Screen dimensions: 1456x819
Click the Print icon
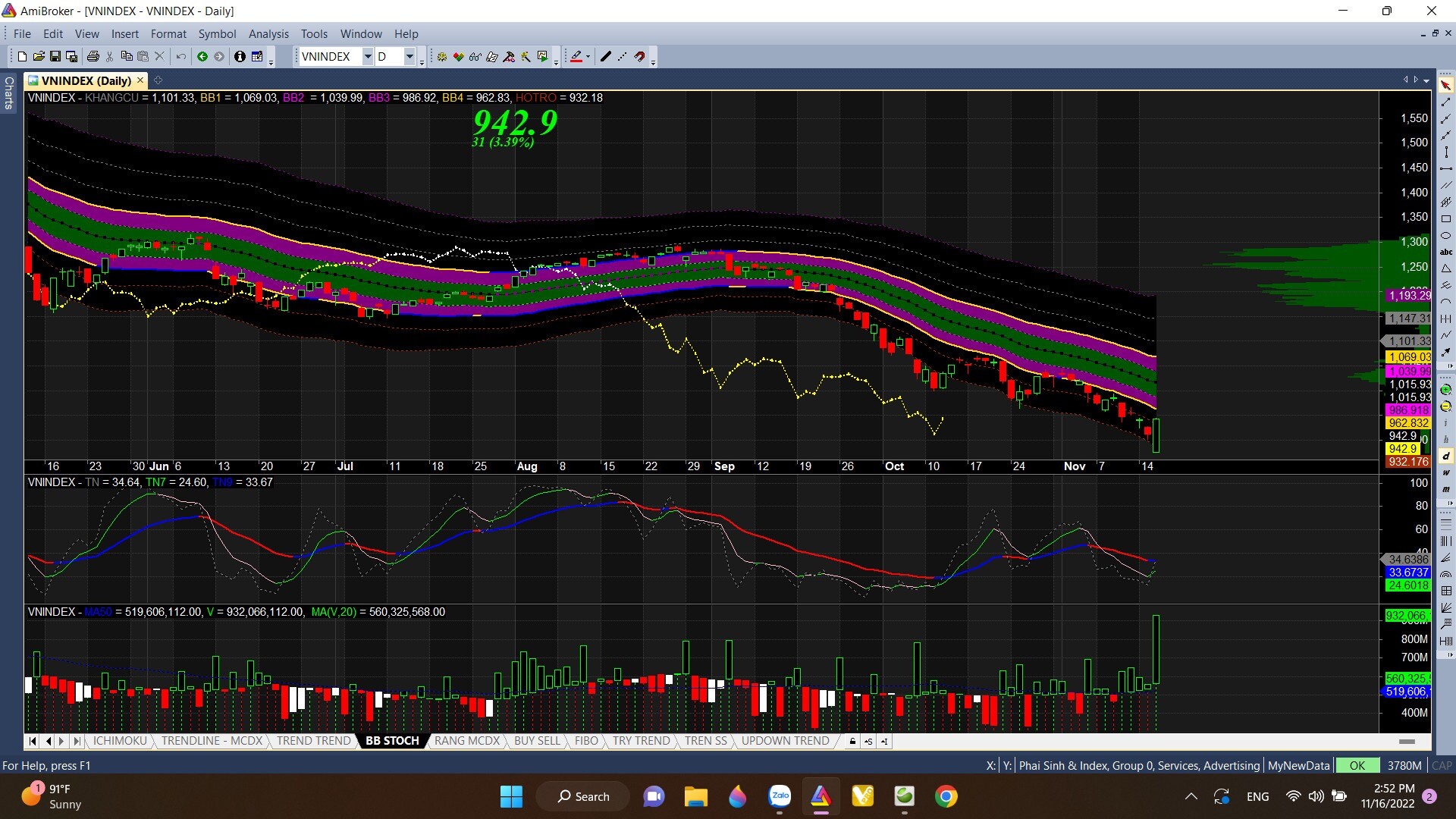(x=93, y=56)
